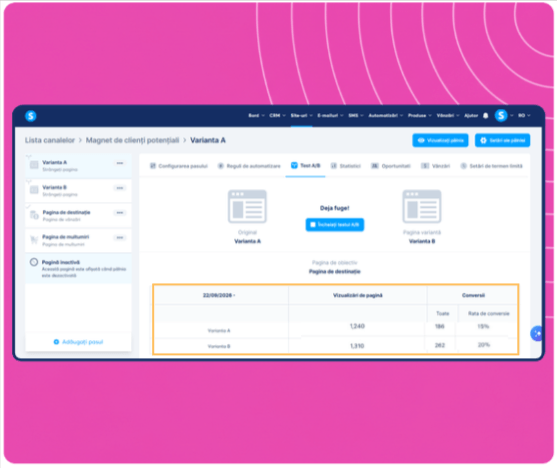Go to Magnet de clienți potențiali breadcrumb
557x468 pixels.
(x=132, y=140)
